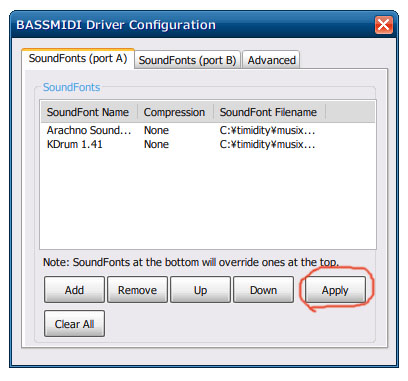Click KDrum 1.41 filename path cell

pyautogui.click(x=267, y=144)
